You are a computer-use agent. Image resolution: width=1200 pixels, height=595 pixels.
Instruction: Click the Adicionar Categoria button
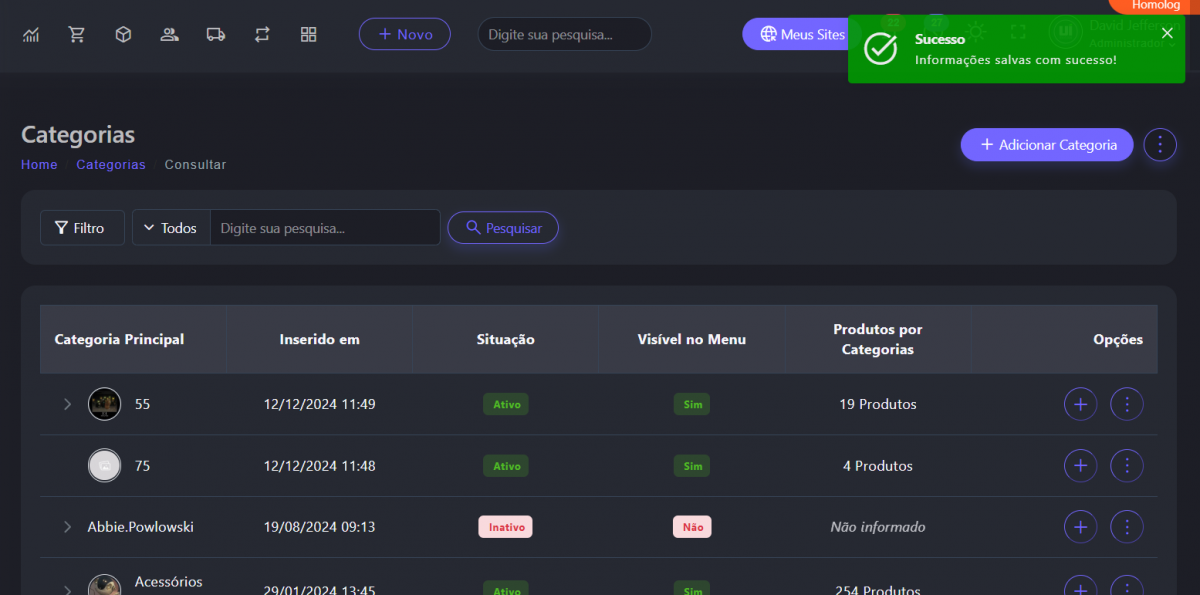point(1046,145)
